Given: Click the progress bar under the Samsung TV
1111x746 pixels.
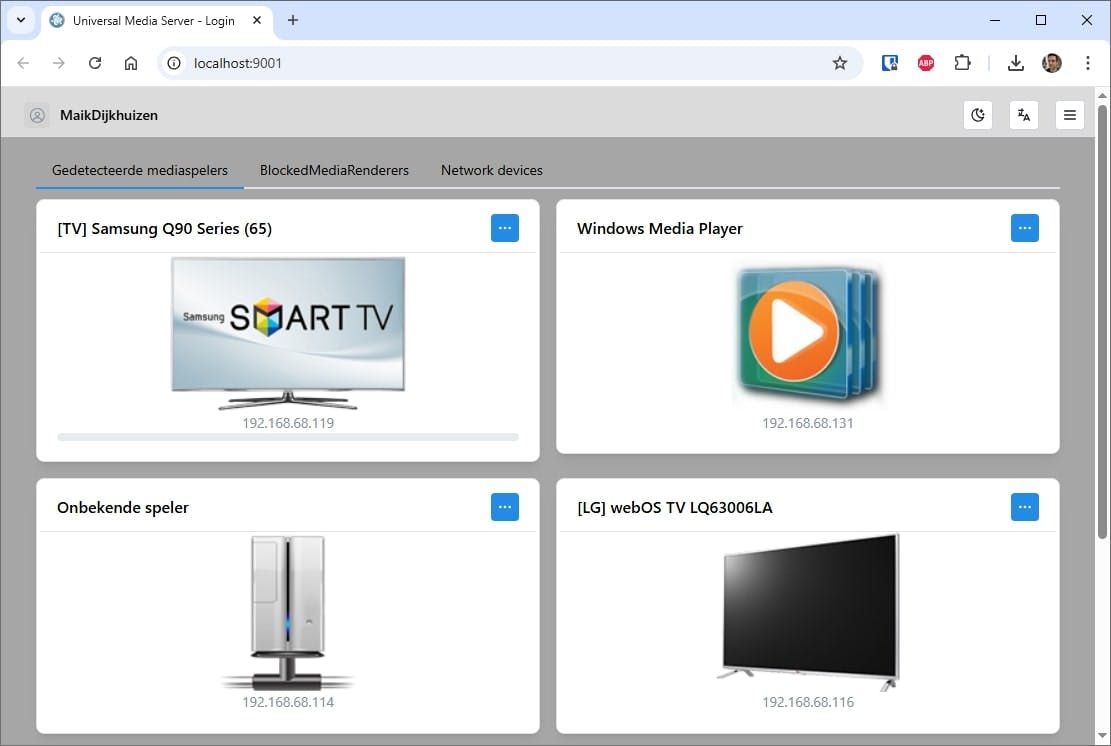Looking at the screenshot, I should (x=287, y=437).
